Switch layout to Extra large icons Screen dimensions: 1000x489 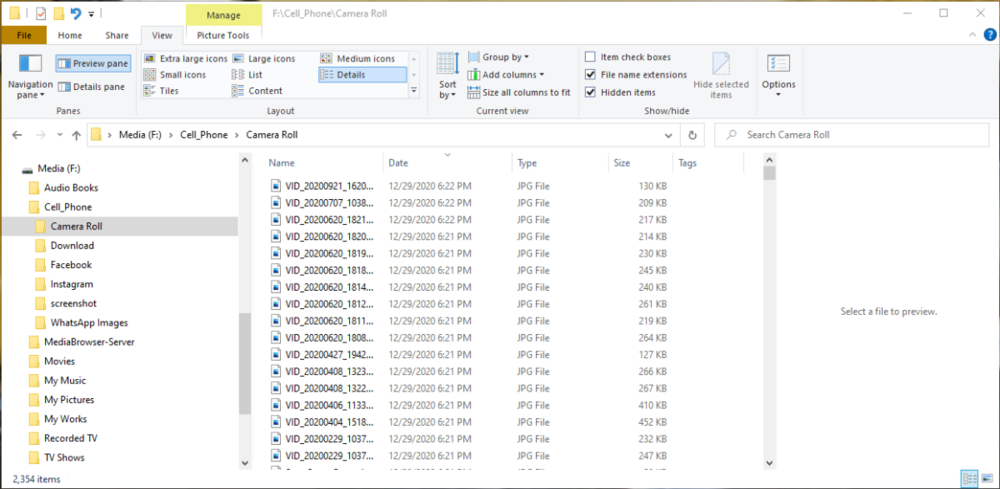(x=186, y=59)
